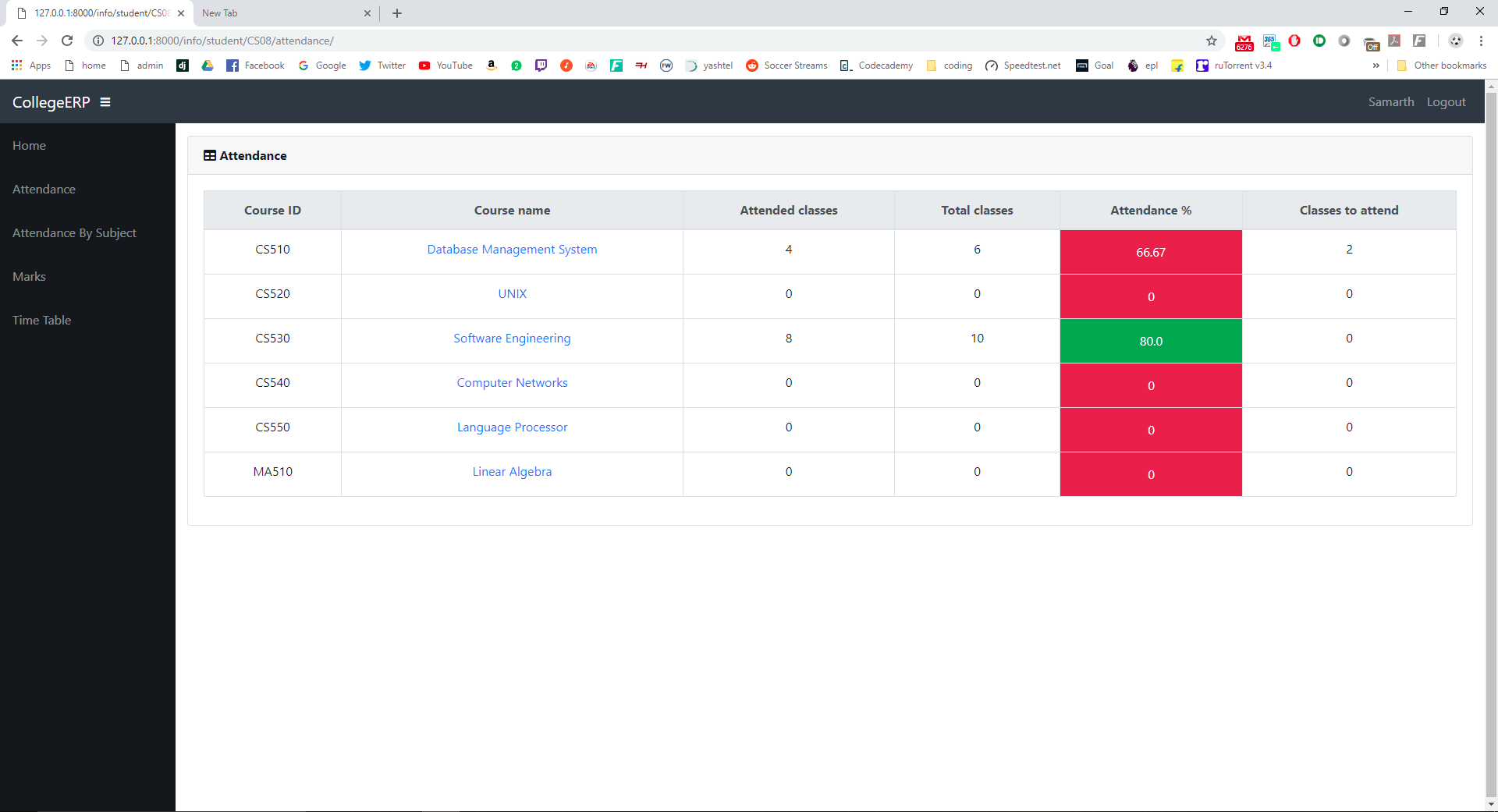Open Marks in the sidebar
1498x812 pixels.
tap(29, 277)
